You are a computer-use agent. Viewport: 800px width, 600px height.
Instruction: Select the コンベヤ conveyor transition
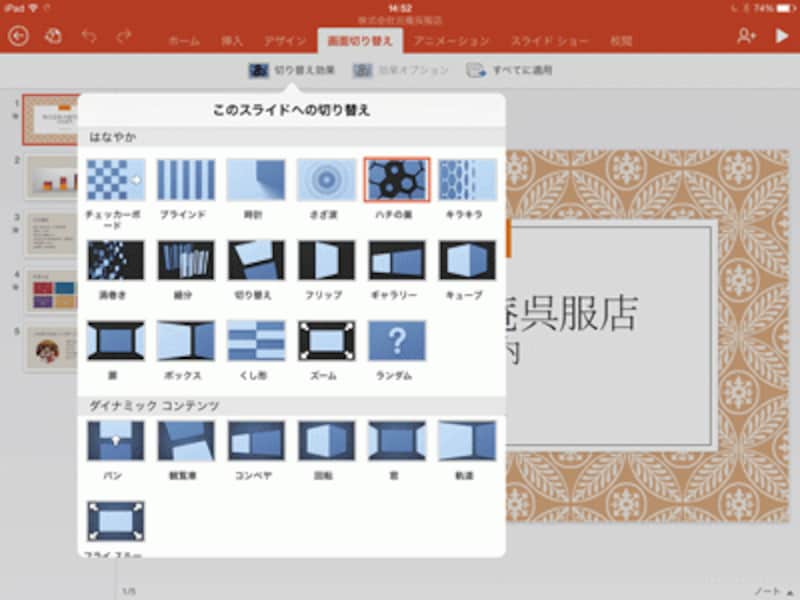256,441
